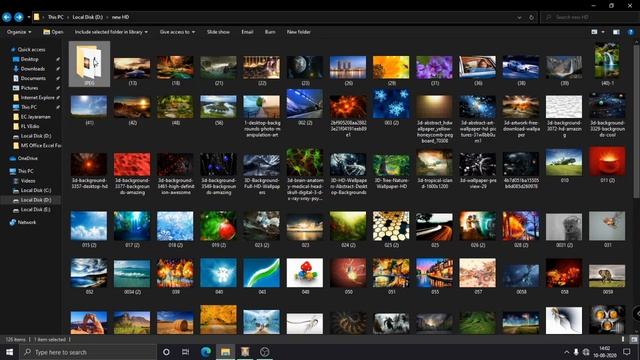Switch to large thumbnails view in status bar

pyautogui.click(x=633, y=339)
